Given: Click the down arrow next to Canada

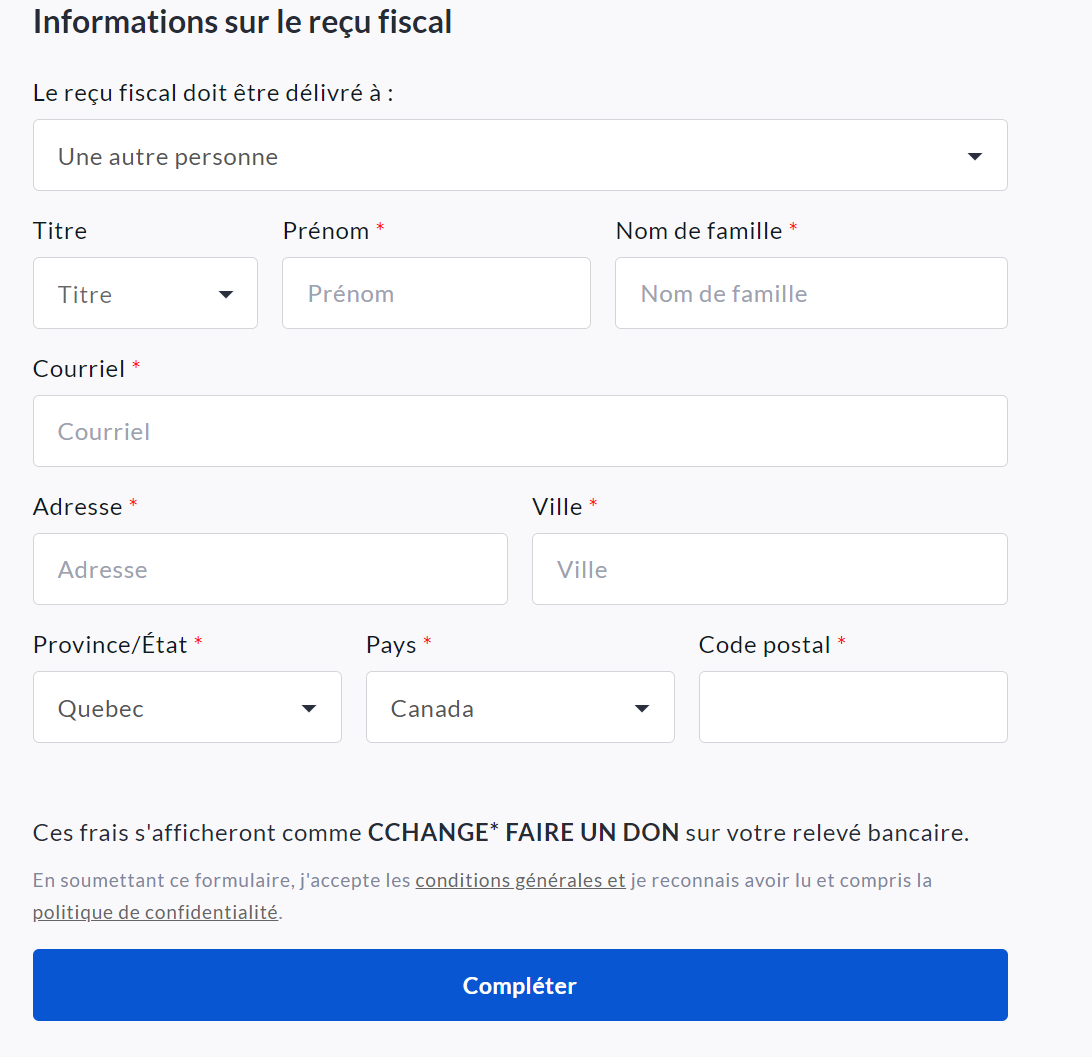Looking at the screenshot, I should pyautogui.click(x=642, y=708).
